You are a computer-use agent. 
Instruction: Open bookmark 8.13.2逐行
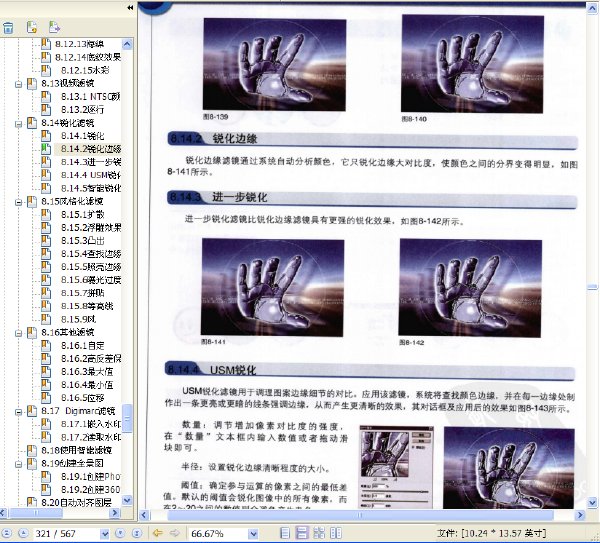(x=82, y=109)
